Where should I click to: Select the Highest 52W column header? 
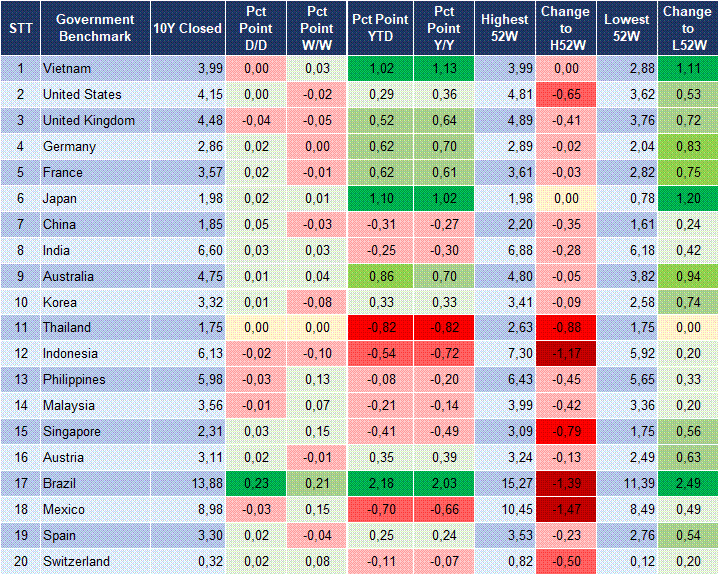point(504,28)
